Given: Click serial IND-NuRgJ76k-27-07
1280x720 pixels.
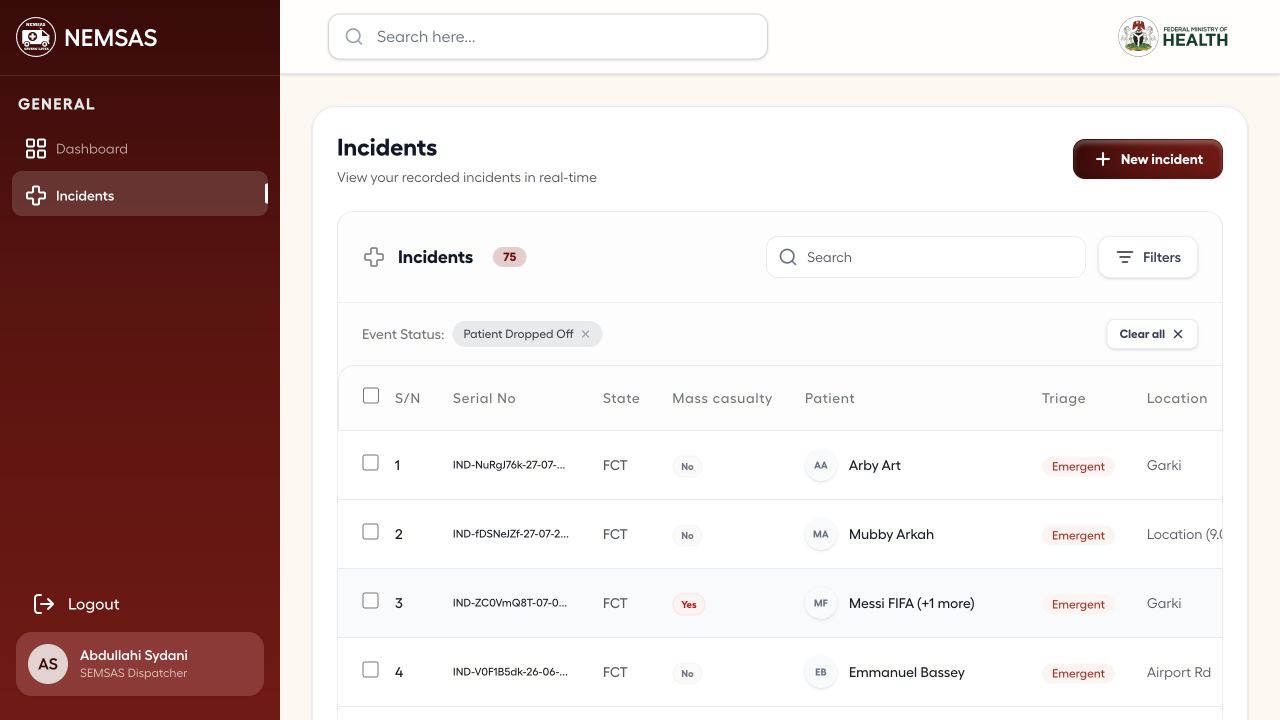Looking at the screenshot, I should tap(509, 465).
